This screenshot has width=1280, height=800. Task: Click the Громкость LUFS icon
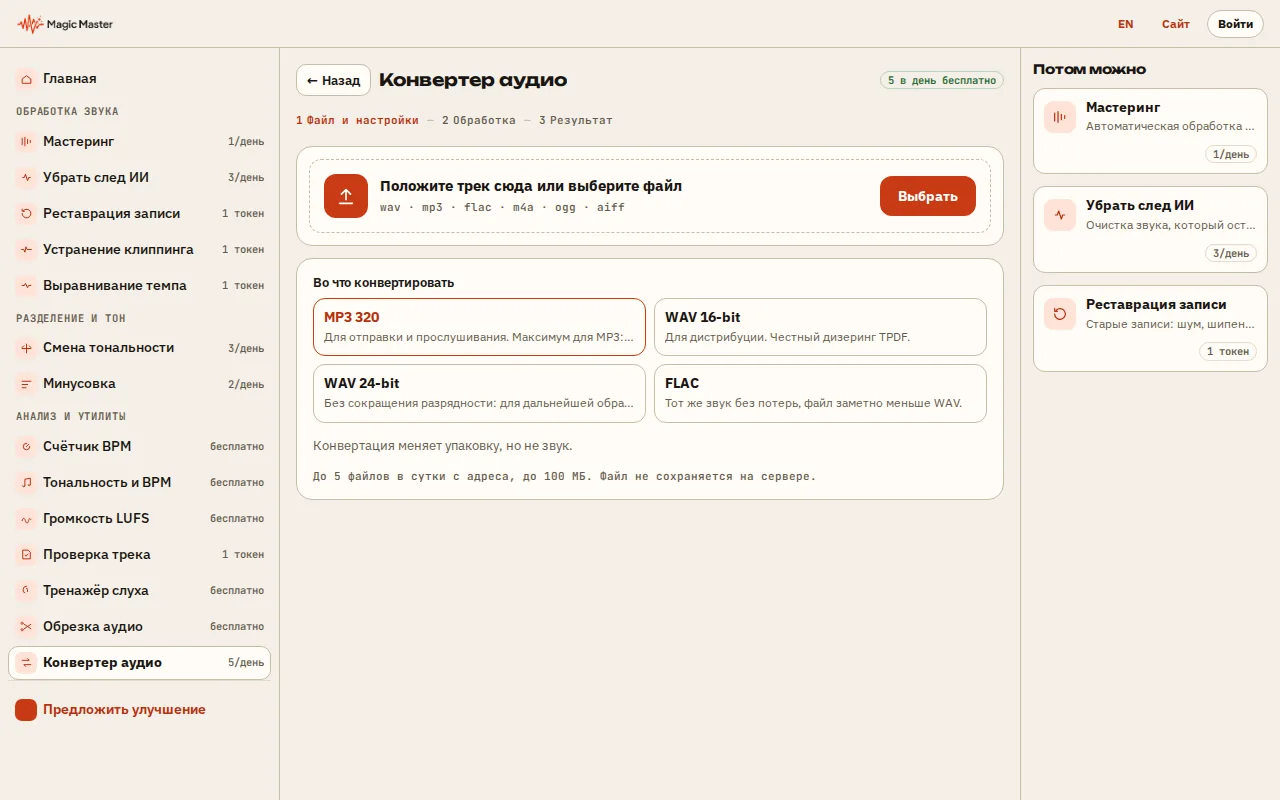click(x=26, y=519)
